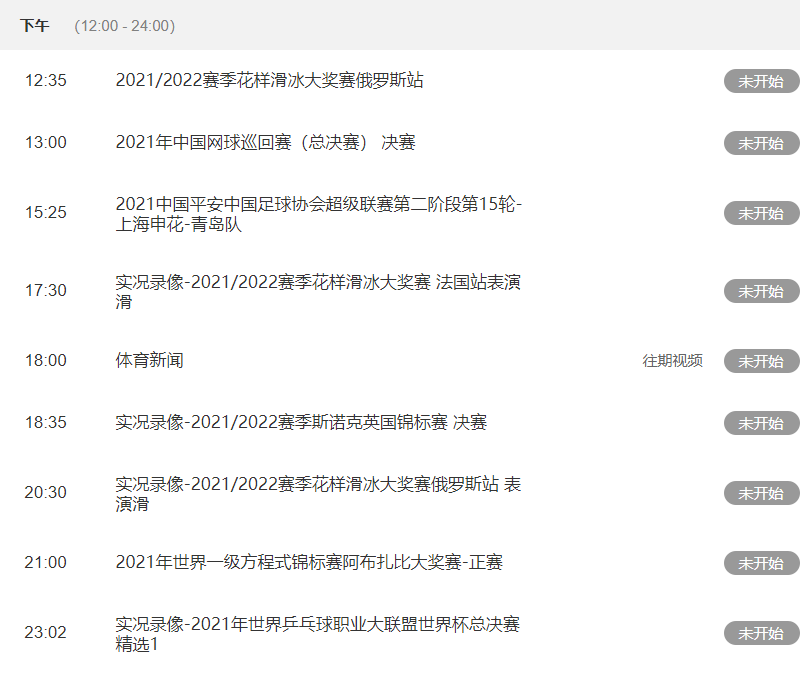The image size is (800, 677).
Task: Select 2021年中国网球巡回赛（总决赛）决赛 title
Action: (x=265, y=142)
